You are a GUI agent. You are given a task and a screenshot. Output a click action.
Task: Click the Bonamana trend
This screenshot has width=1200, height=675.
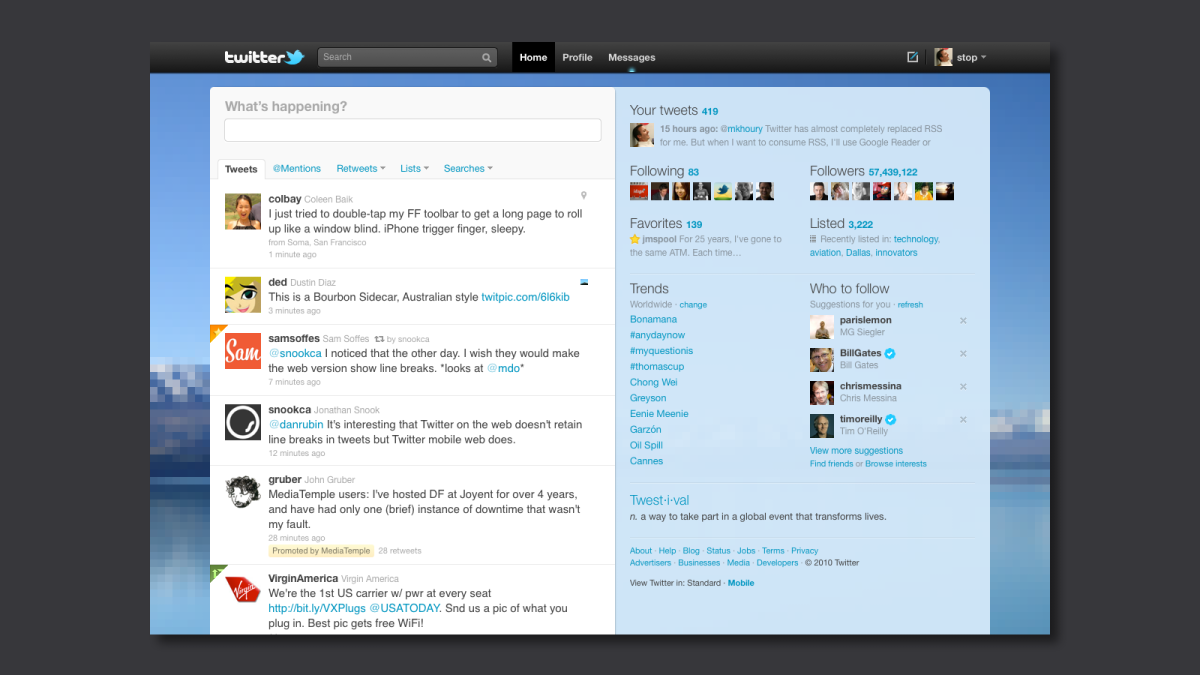[x=653, y=319]
